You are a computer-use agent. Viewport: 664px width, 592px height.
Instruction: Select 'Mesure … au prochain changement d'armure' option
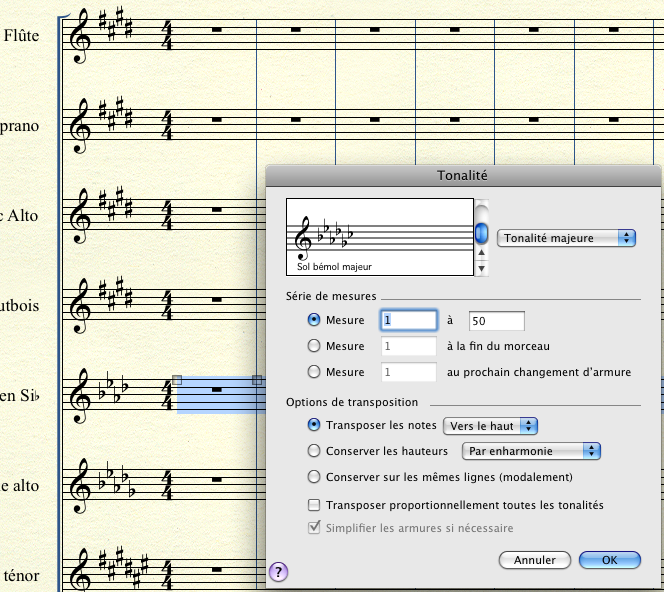[315, 372]
